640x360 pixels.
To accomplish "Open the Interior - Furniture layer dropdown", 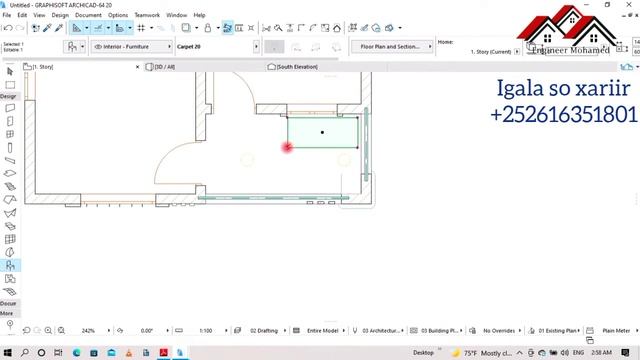I will point(131,47).
